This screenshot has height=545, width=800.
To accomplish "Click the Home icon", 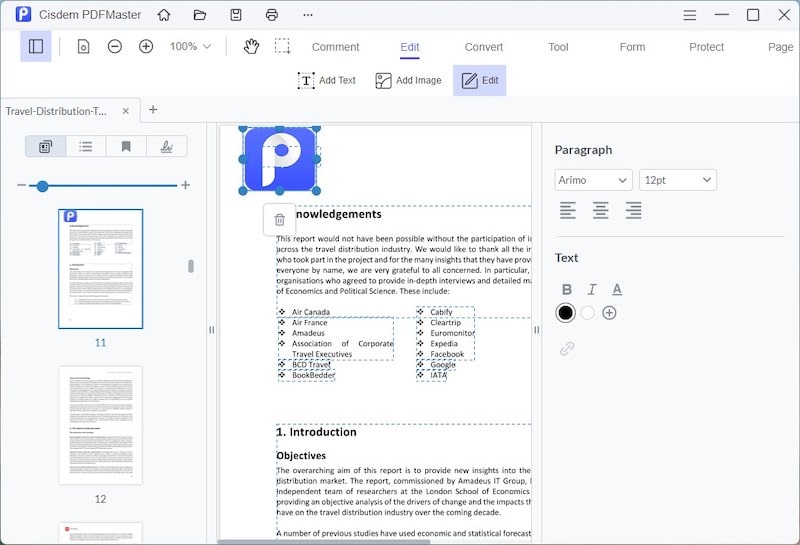I will [x=164, y=15].
